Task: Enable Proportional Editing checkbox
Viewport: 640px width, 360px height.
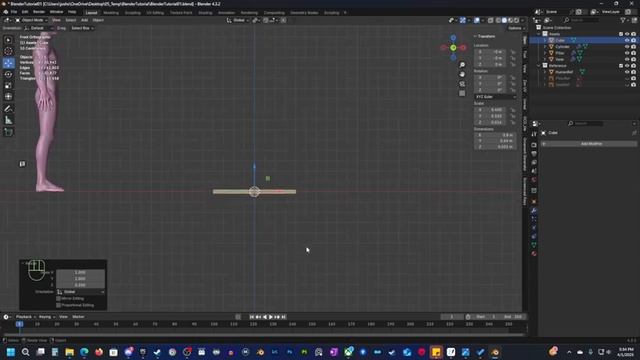Action: pos(58,305)
